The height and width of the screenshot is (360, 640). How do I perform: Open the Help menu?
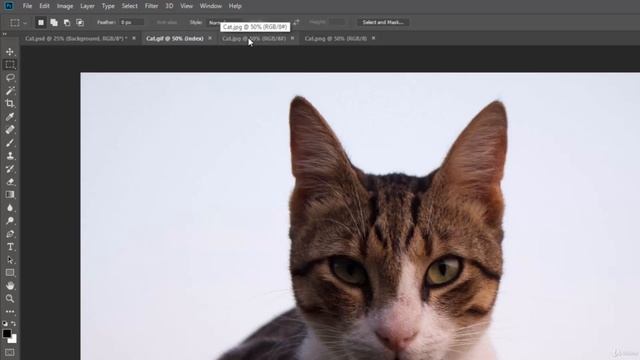coord(235,6)
